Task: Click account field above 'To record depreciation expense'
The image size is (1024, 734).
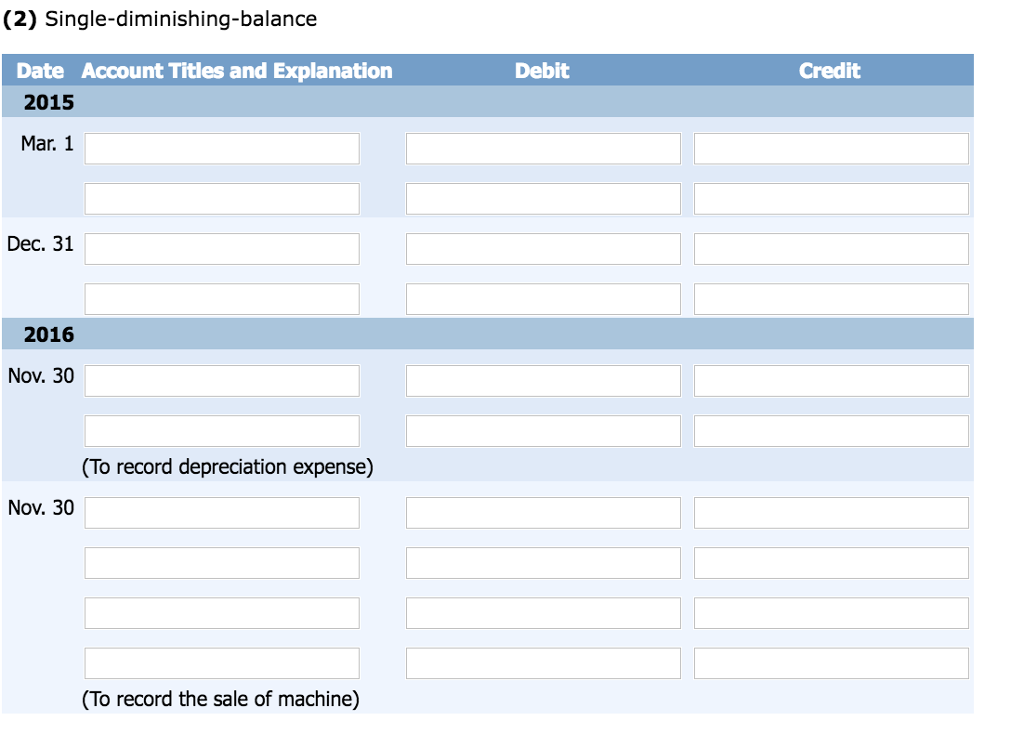Action: pyautogui.click(x=222, y=431)
